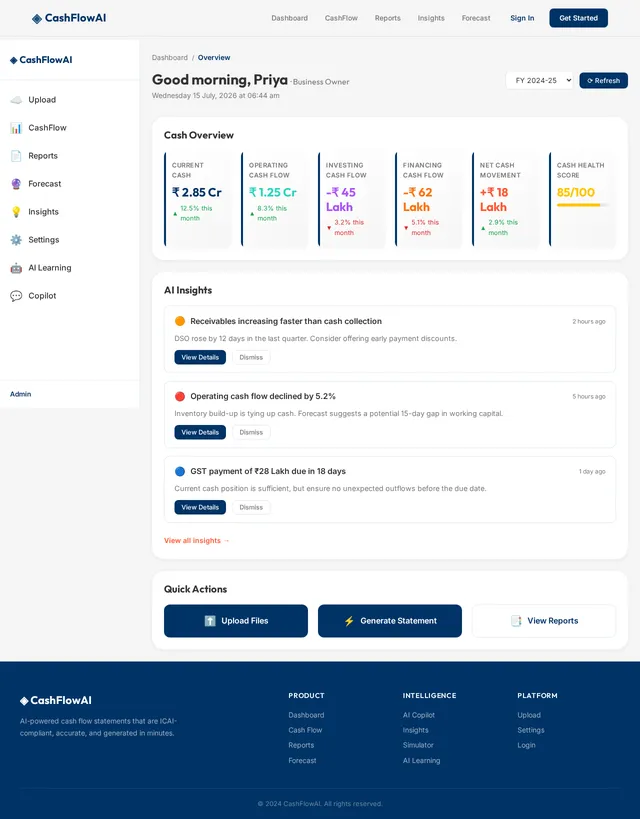The width and height of the screenshot is (640, 819).
Task: Open footer Forecast link
Action: [x=302, y=760]
